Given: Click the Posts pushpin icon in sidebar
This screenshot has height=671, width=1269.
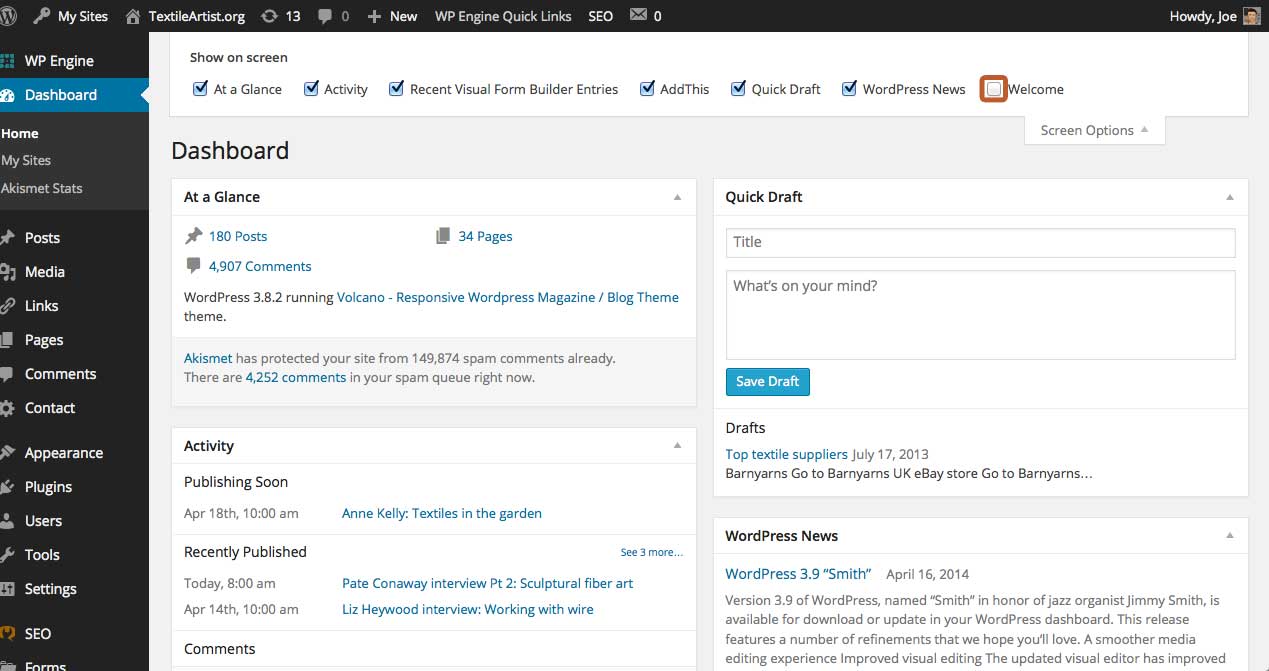Looking at the screenshot, I should point(8,238).
